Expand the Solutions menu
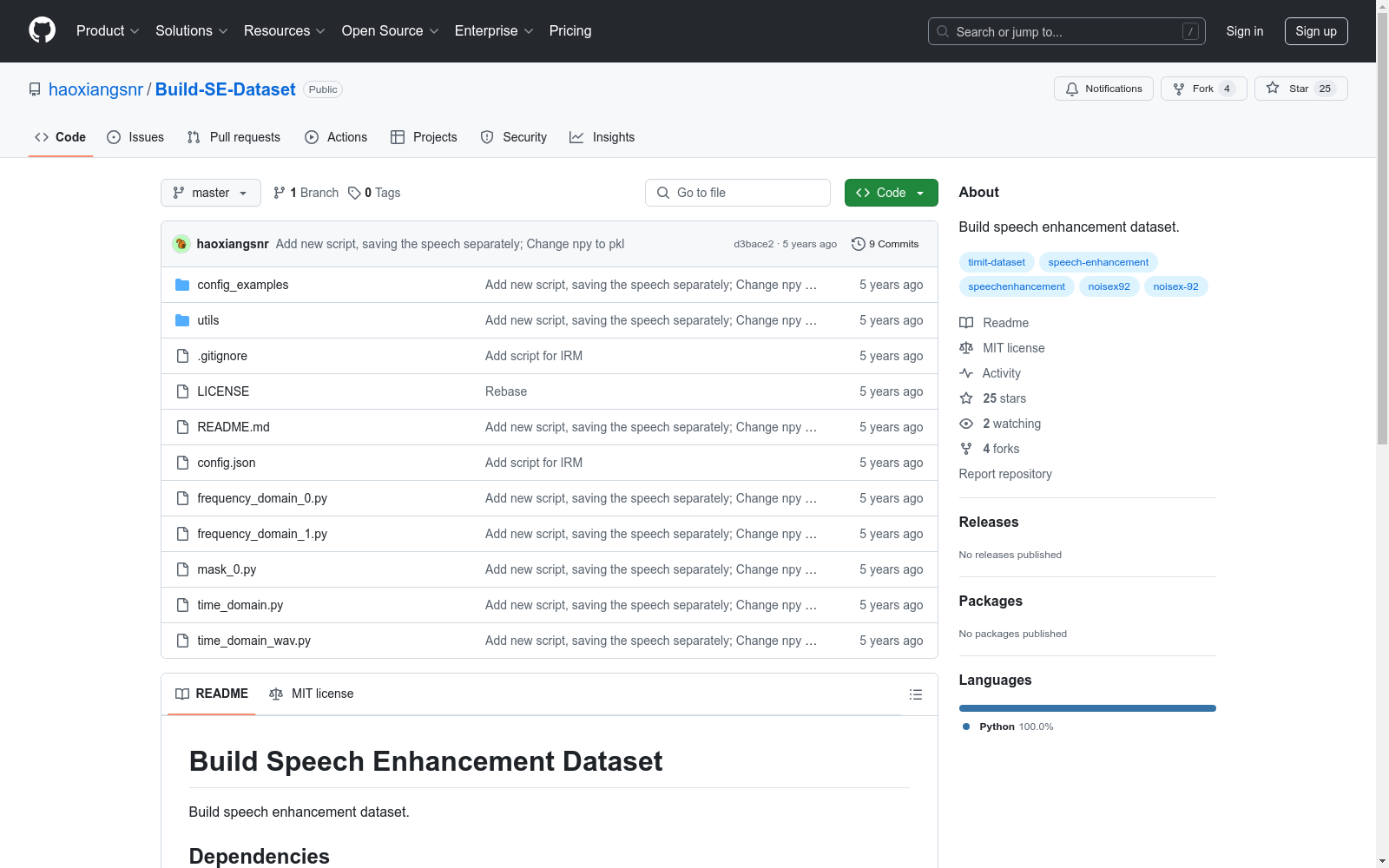 click(192, 30)
